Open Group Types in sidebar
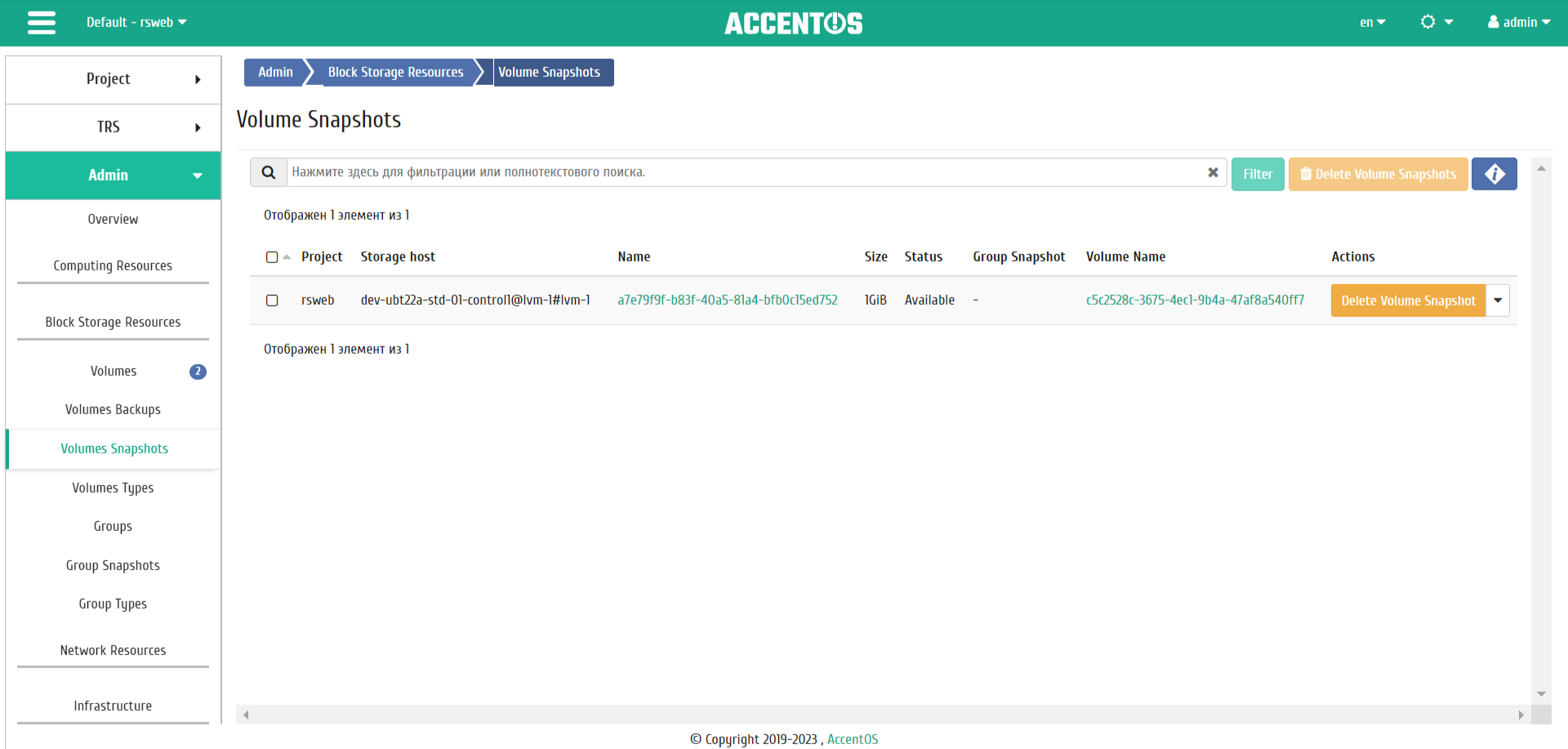 coord(113,604)
